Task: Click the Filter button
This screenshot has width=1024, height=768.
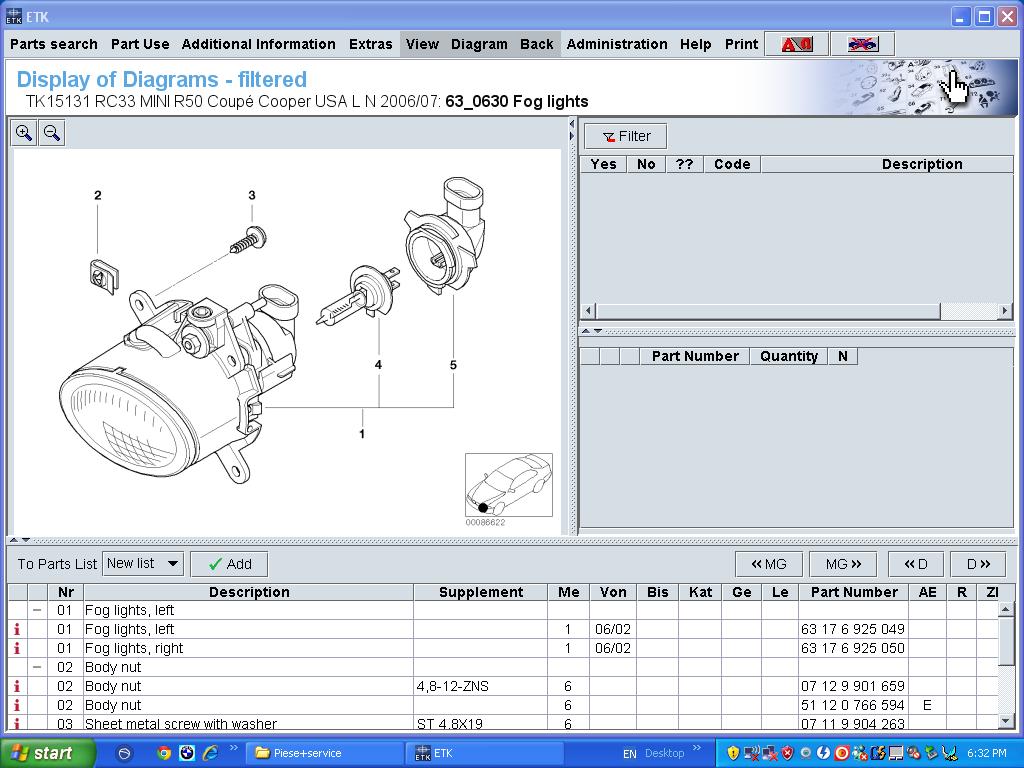Action: pos(626,136)
